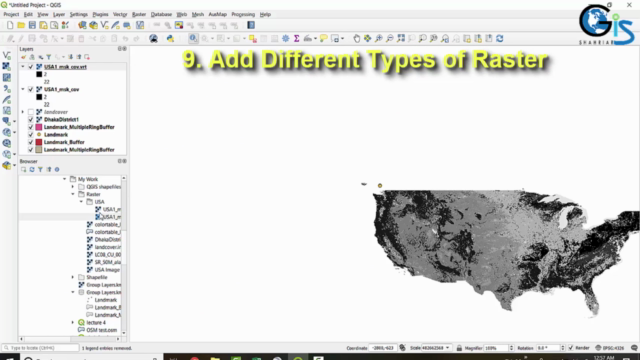This screenshot has height=360, width=640.
Task: Uncheck the USA1_msk_cov.vrt layer
Action: click(31, 67)
